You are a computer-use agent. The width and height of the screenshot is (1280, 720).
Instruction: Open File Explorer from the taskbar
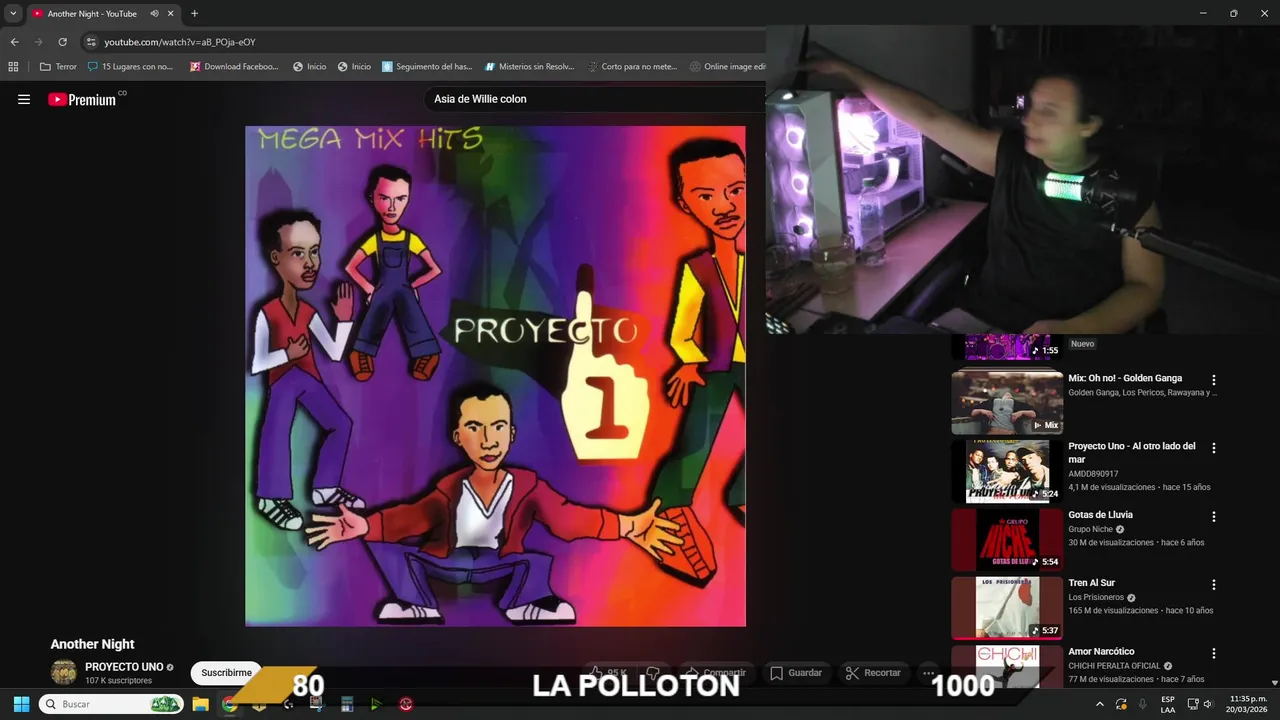pyautogui.click(x=200, y=704)
